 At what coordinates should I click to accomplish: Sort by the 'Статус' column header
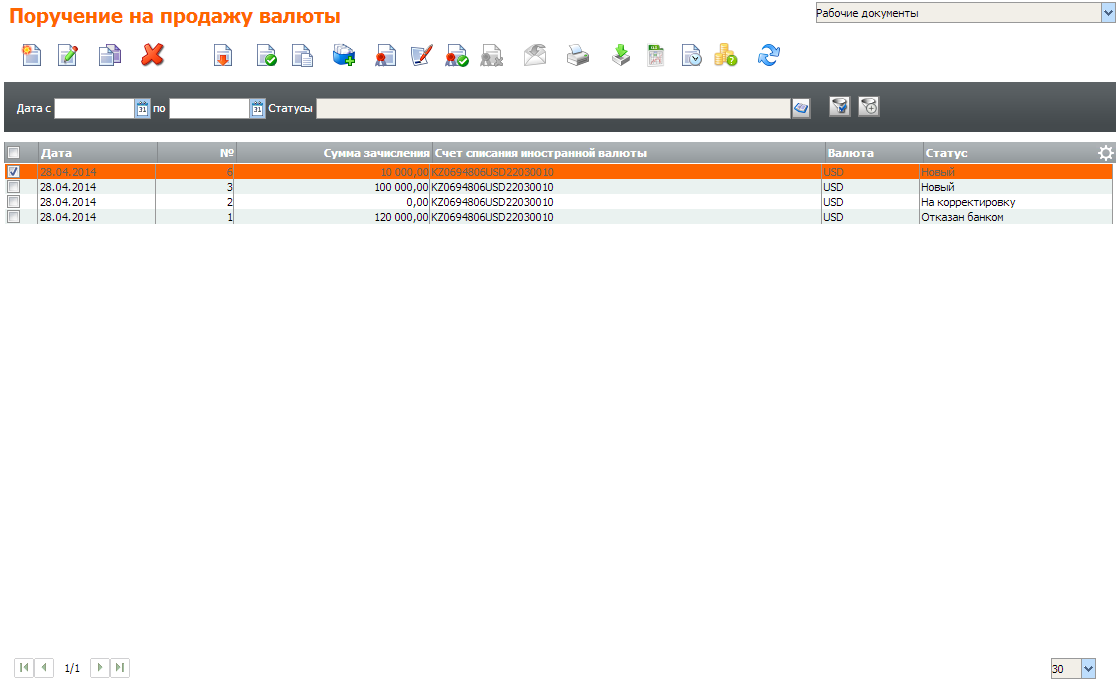coord(1010,153)
